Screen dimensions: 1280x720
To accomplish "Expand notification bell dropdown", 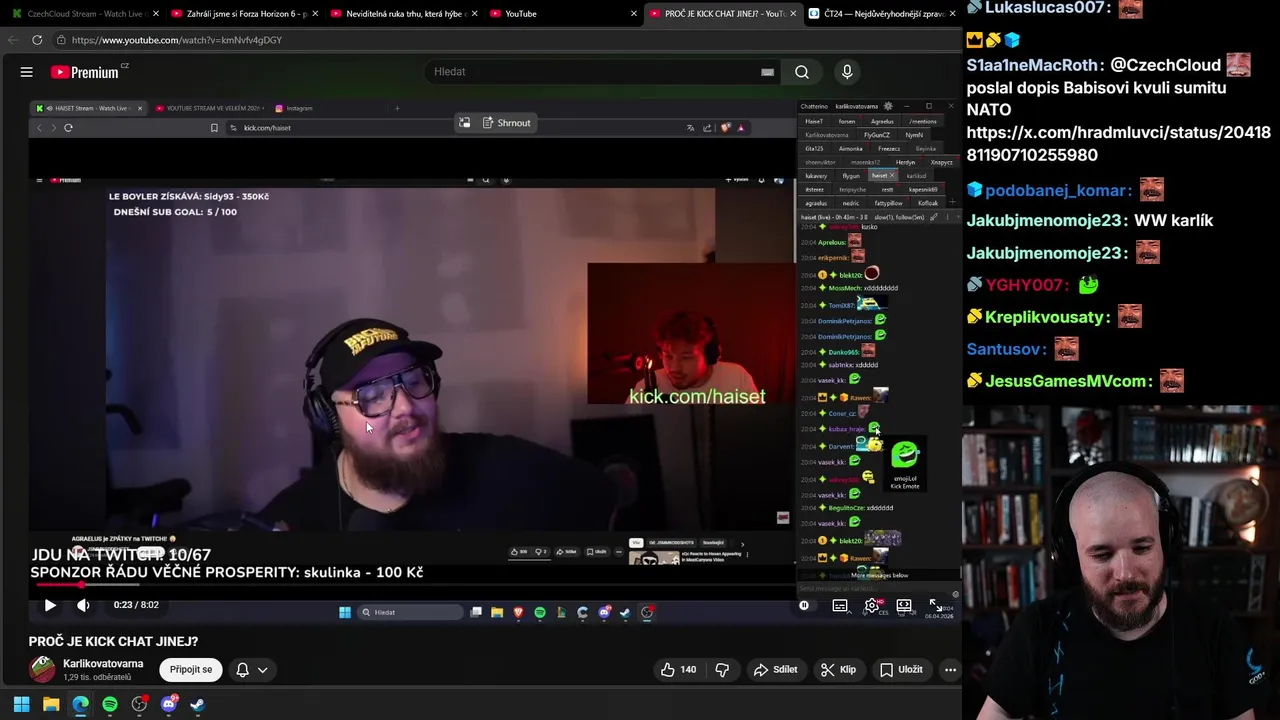I will point(252,670).
